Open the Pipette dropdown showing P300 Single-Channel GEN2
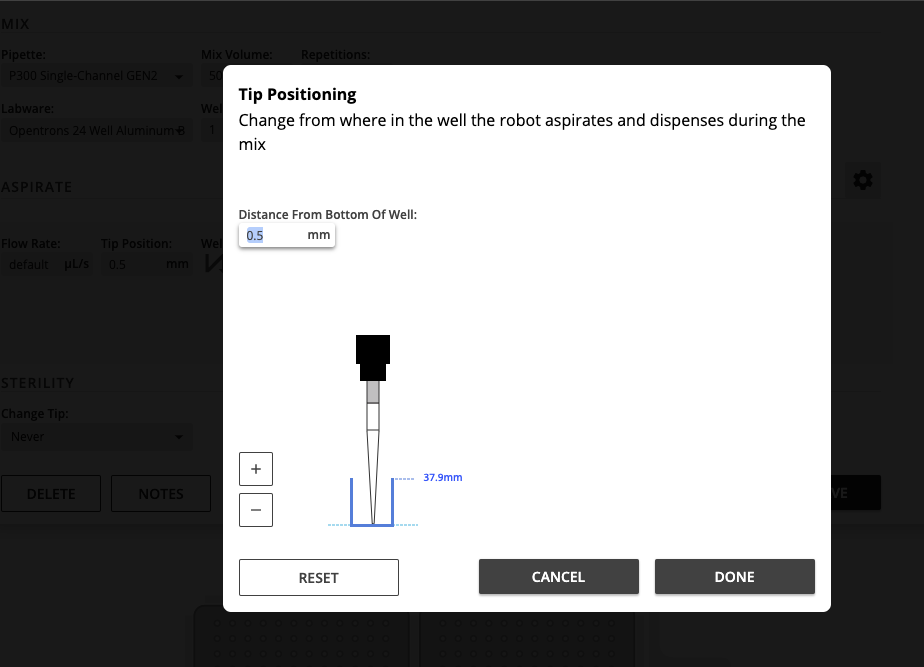Screen dimensions: 924x667 pyautogui.click(x=97, y=75)
